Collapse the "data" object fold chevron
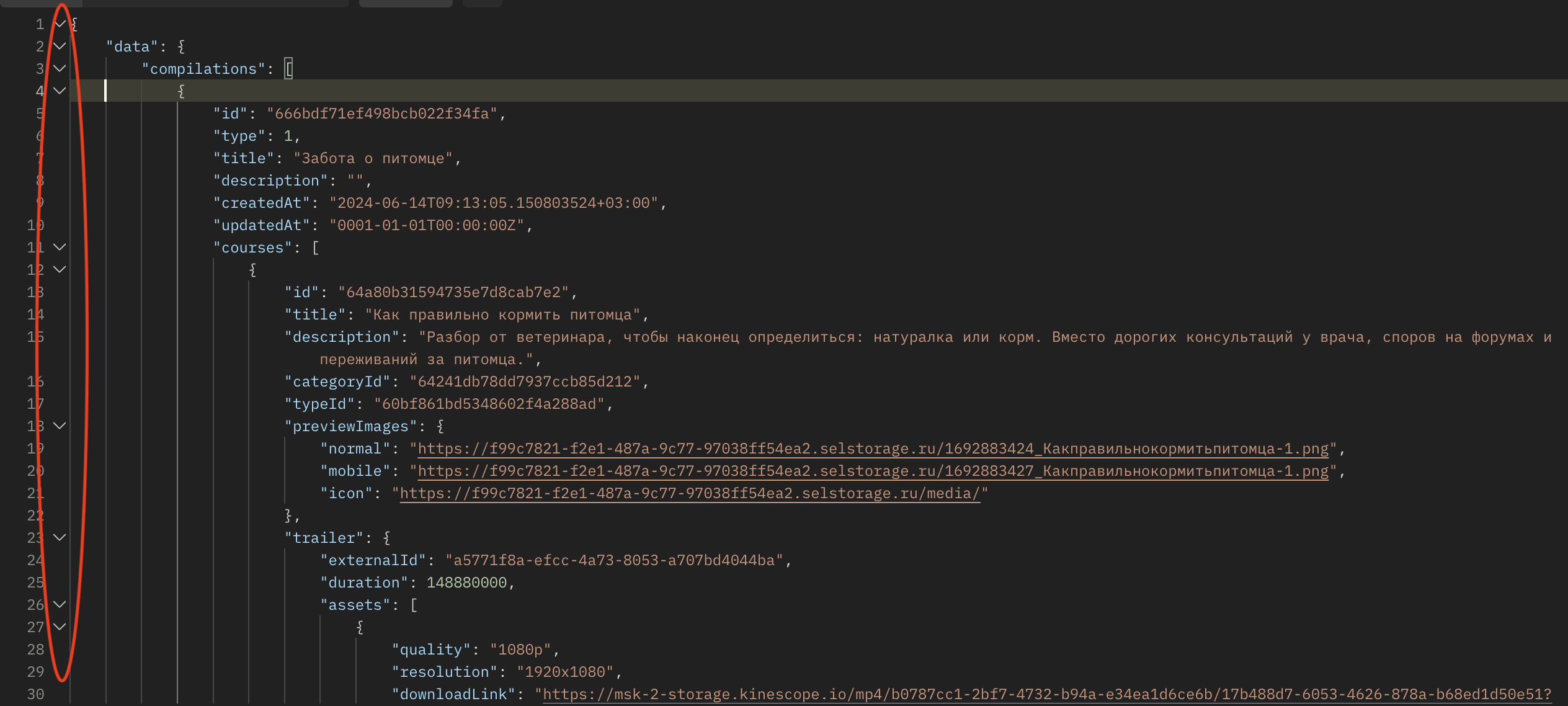 (x=60, y=47)
